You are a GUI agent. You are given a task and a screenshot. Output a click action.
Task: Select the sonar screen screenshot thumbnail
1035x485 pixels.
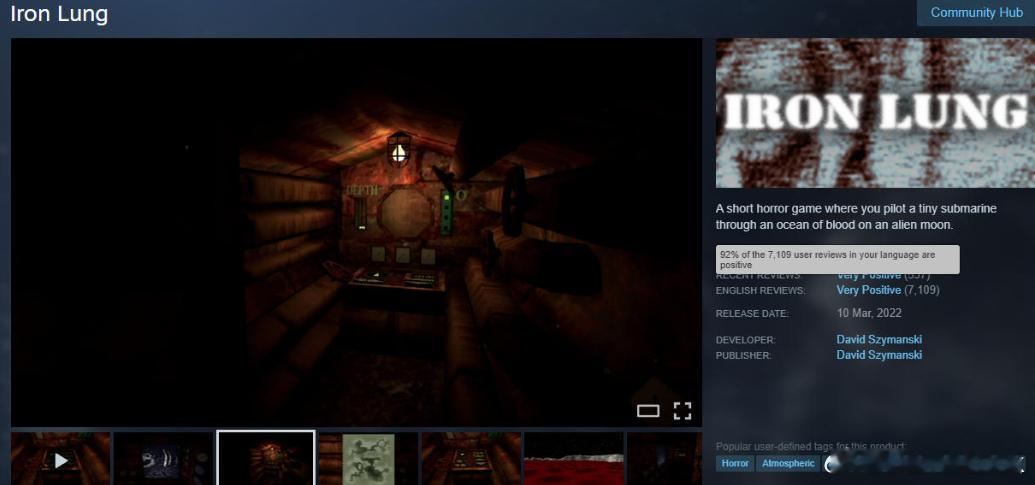coord(163,459)
